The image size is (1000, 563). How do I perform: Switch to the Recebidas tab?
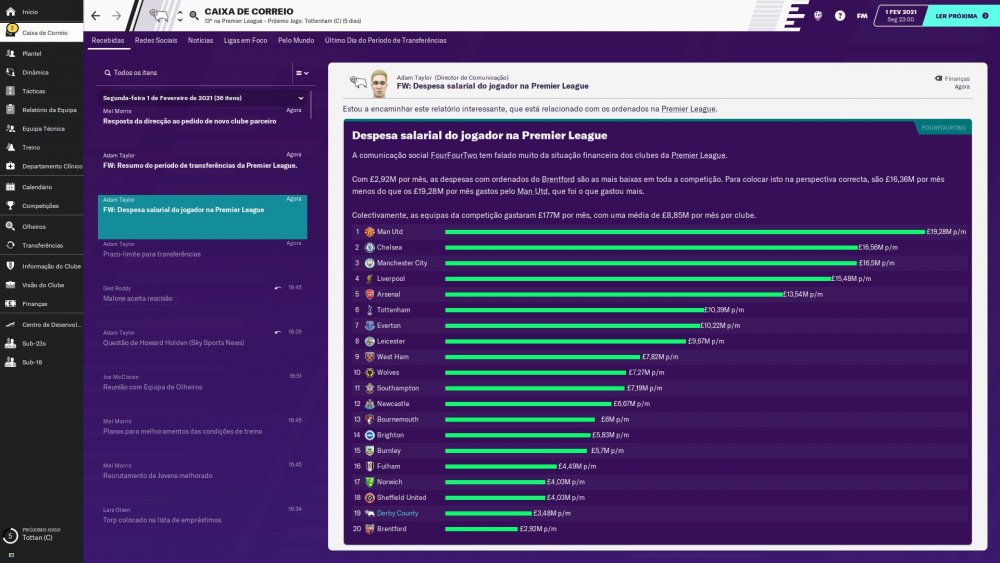(108, 40)
